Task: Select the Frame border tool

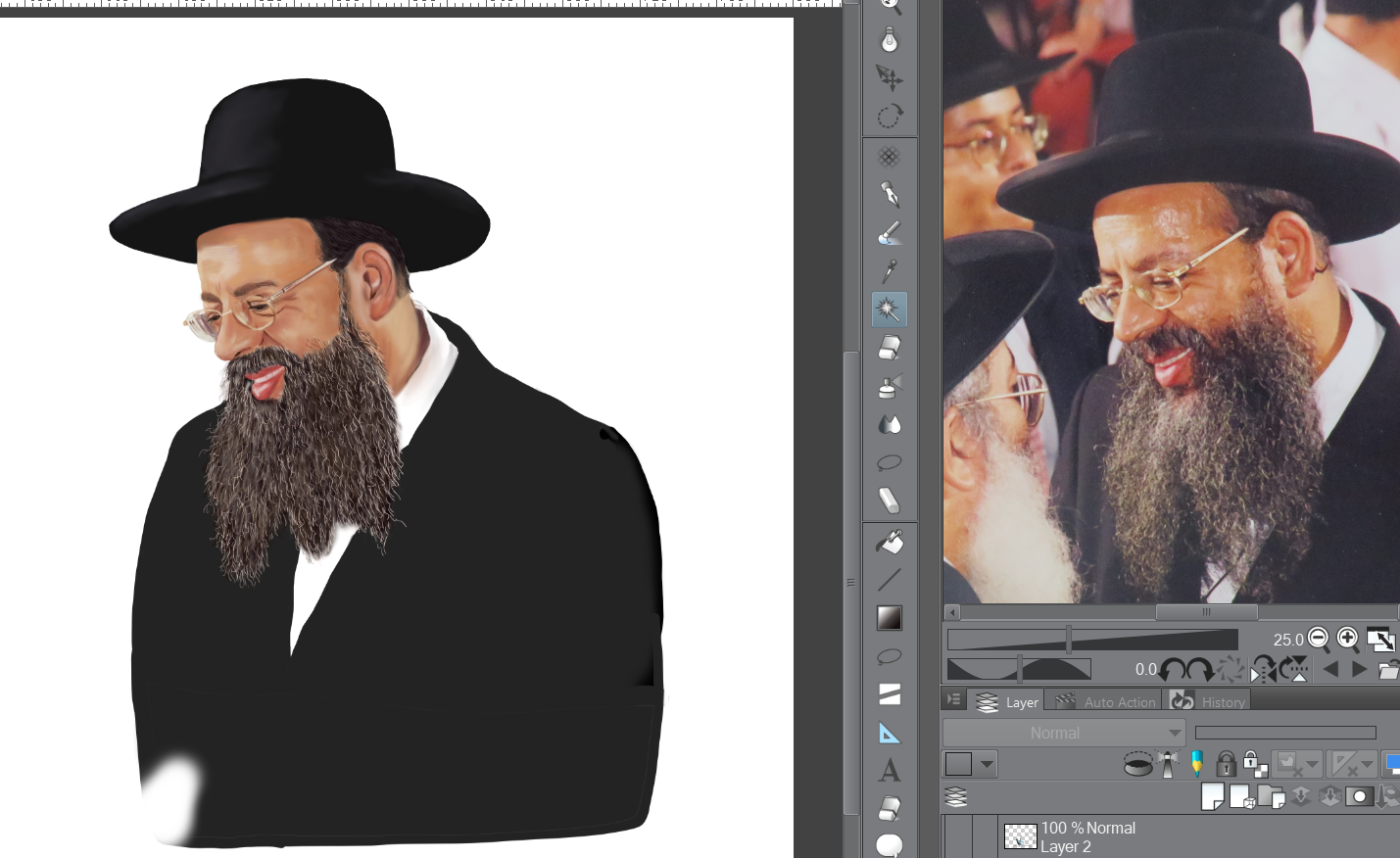Action: [890, 694]
